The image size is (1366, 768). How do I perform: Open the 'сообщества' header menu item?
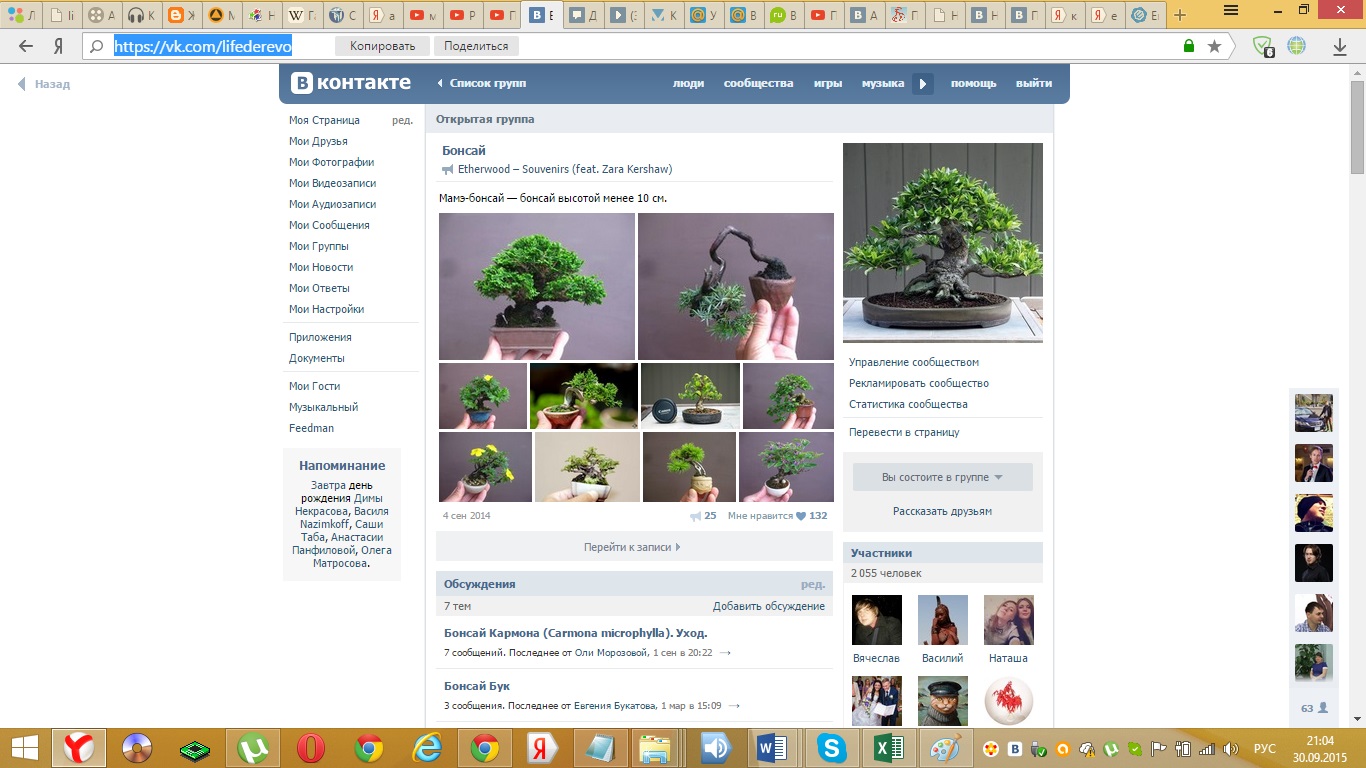point(758,84)
